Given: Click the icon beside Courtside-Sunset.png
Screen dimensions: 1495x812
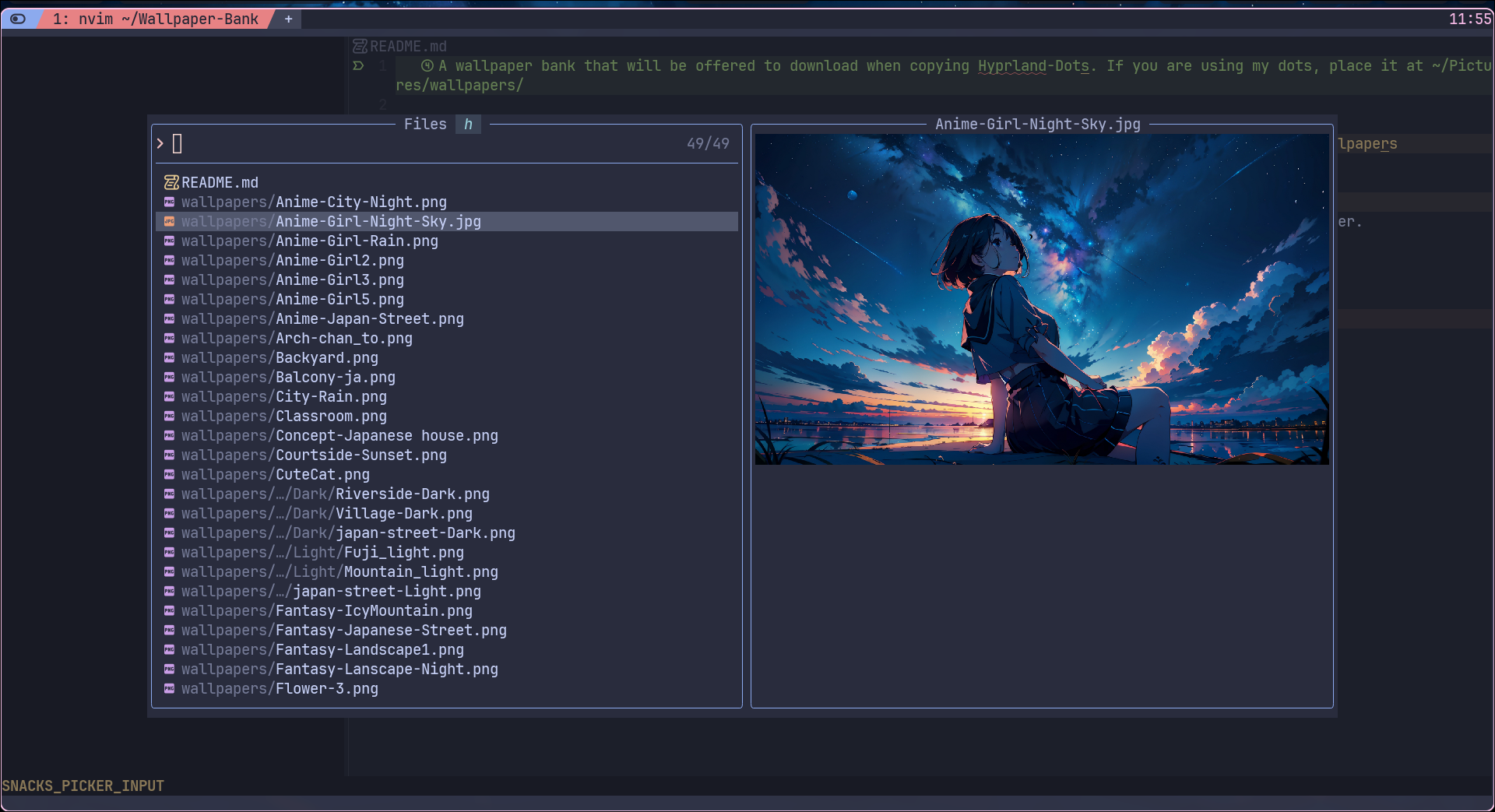Looking at the screenshot, I should coord(169,455).
